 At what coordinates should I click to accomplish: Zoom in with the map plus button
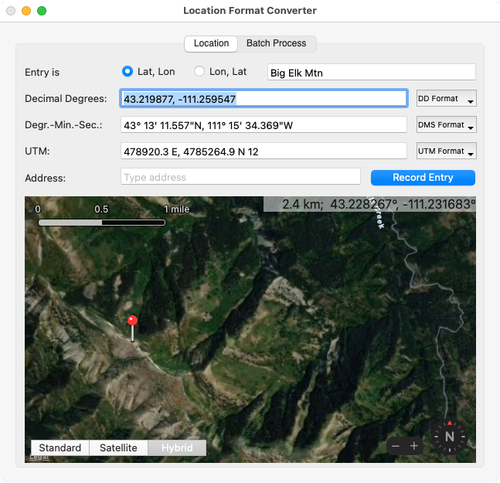coord(414,446)
